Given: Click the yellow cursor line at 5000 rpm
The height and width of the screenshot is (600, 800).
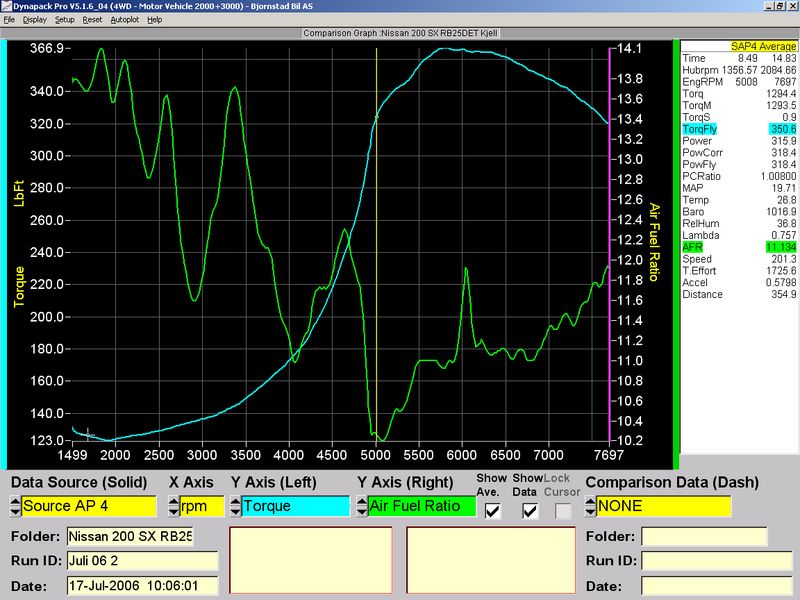Looking at the screenshot, I should (377, 244).
